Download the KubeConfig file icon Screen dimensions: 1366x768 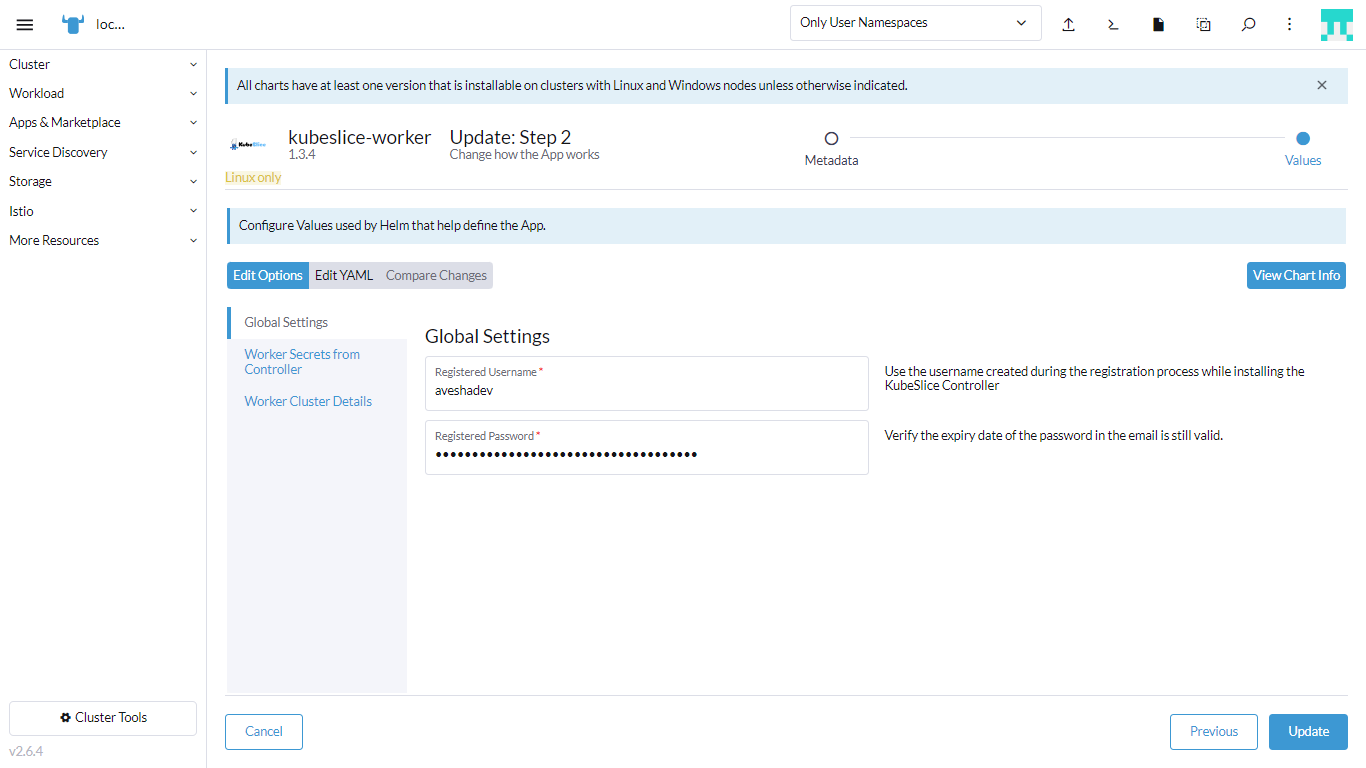coord(1158,24)
